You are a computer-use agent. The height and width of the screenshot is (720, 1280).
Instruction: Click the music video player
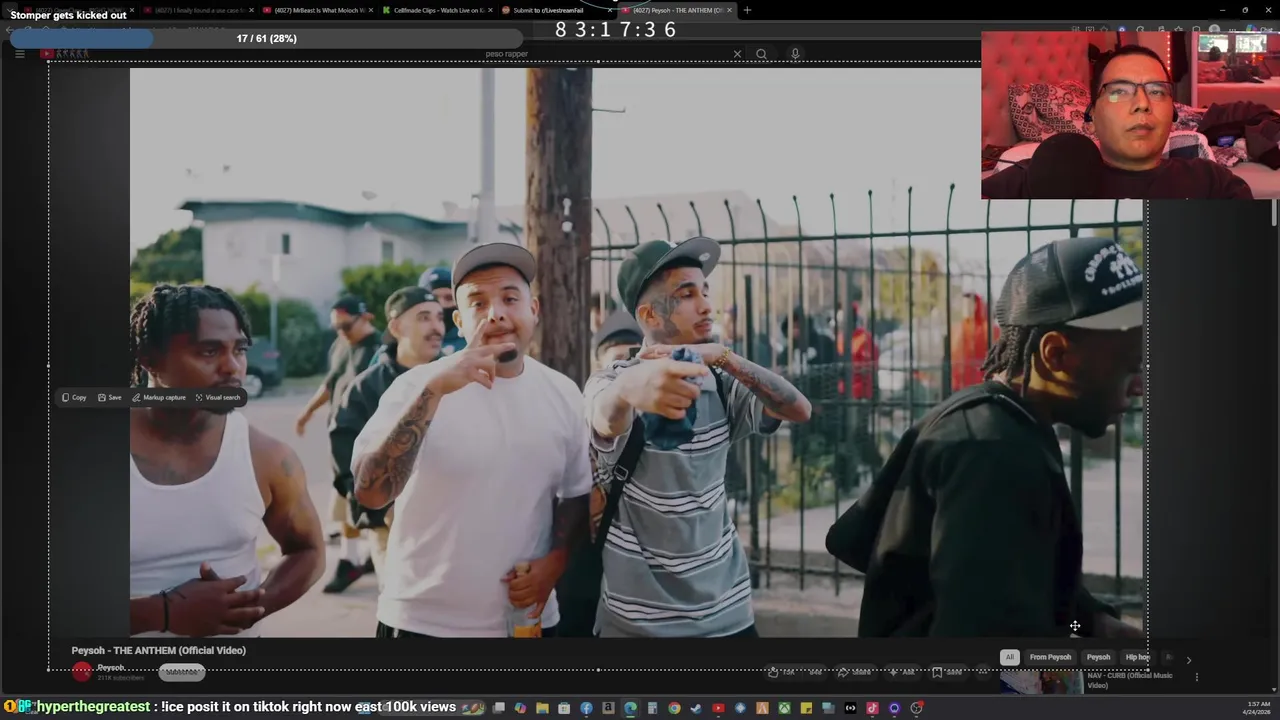tap(636, 352)
